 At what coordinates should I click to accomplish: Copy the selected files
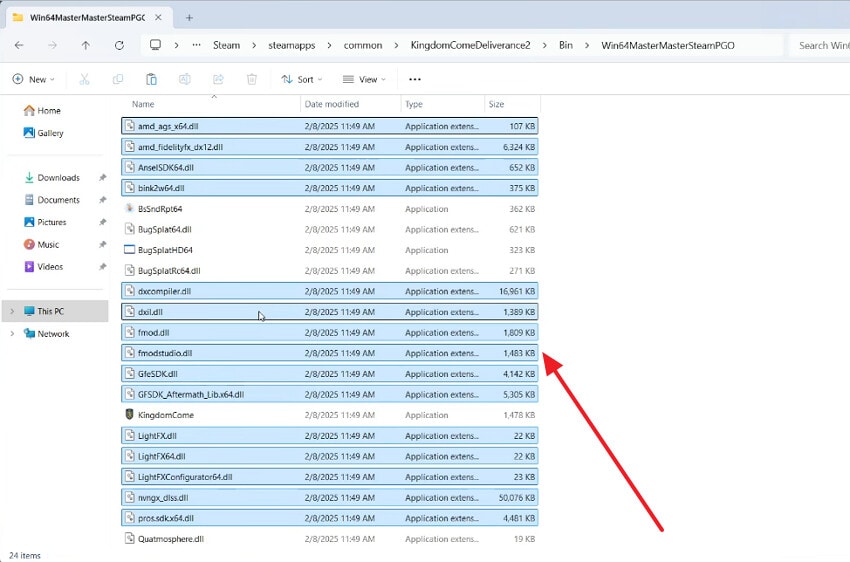point(118,79)
